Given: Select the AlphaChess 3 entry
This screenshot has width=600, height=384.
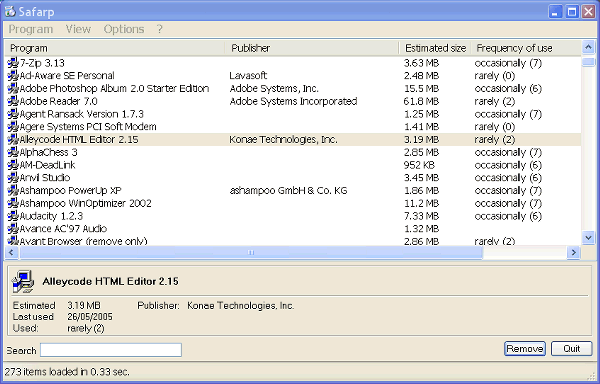Looking at the screenshot, I should point(48,152).
